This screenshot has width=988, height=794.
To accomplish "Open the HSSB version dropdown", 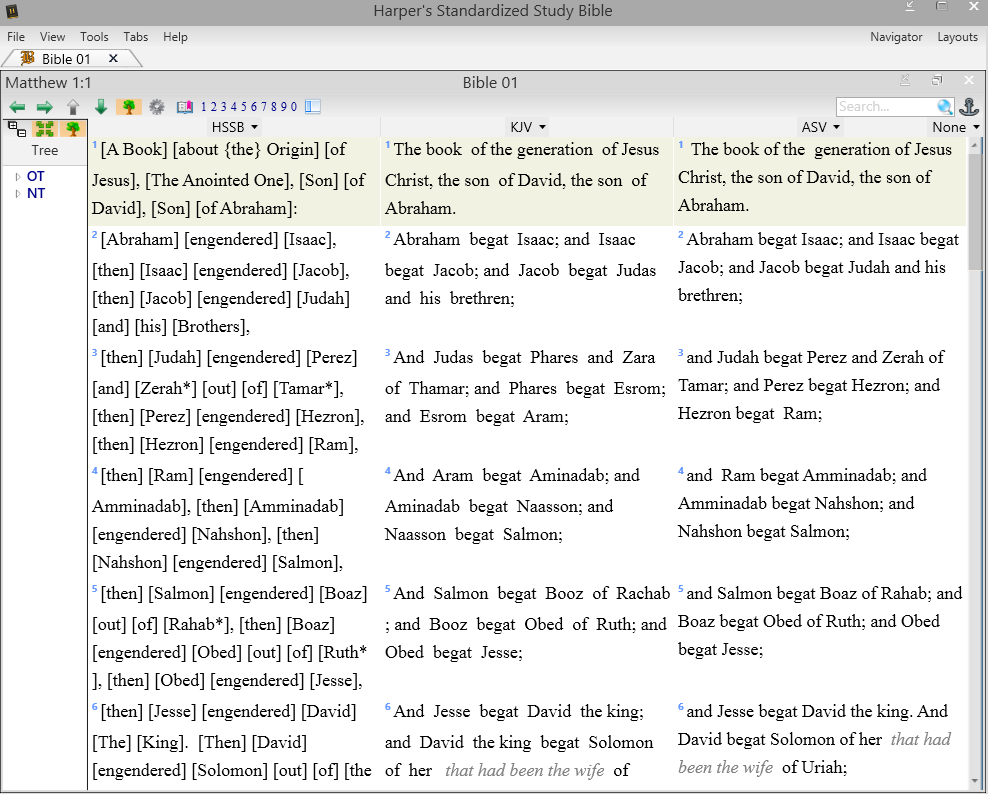I will tap(234, 127).
